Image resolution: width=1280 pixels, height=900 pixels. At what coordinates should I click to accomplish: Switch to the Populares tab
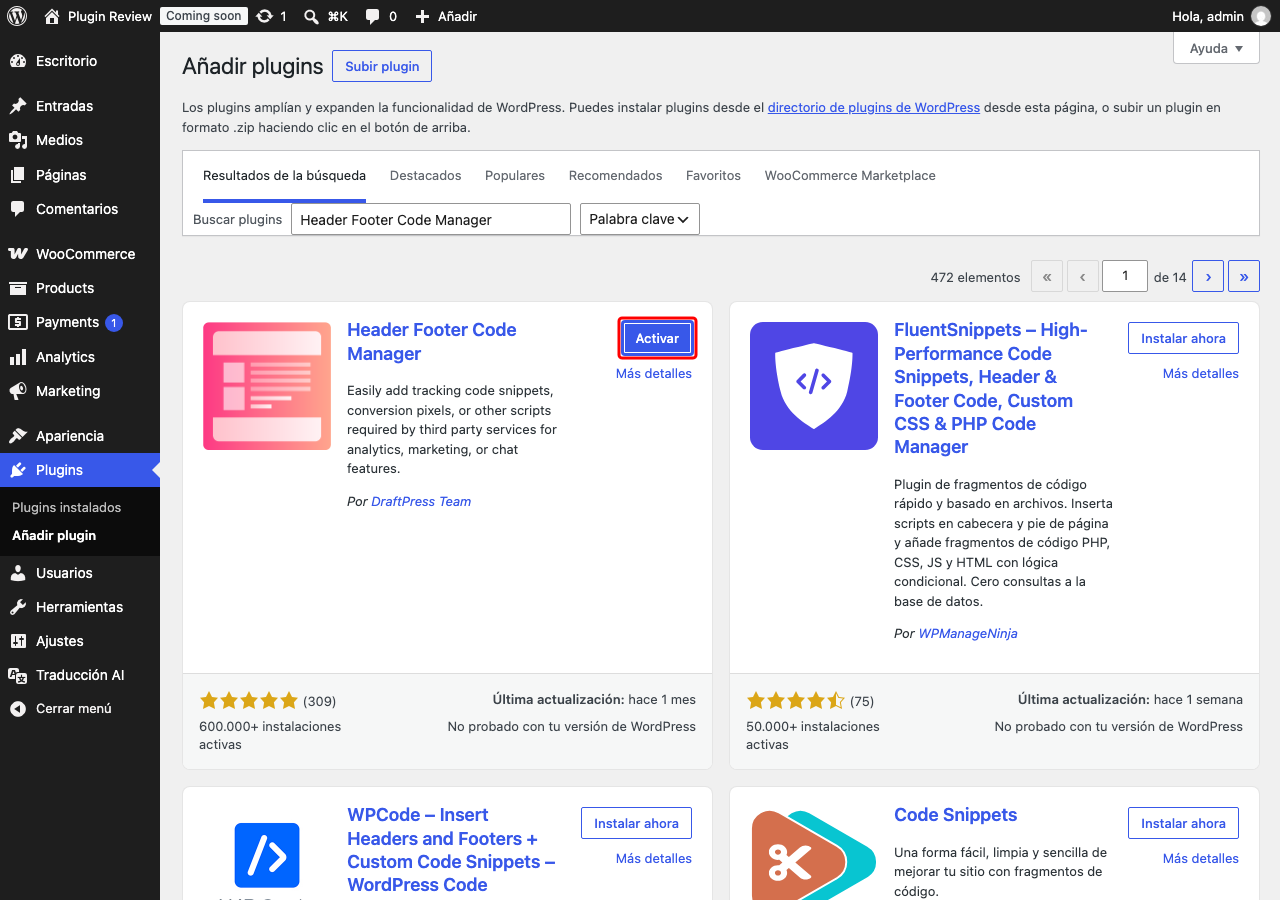click(x=515, y=176)
